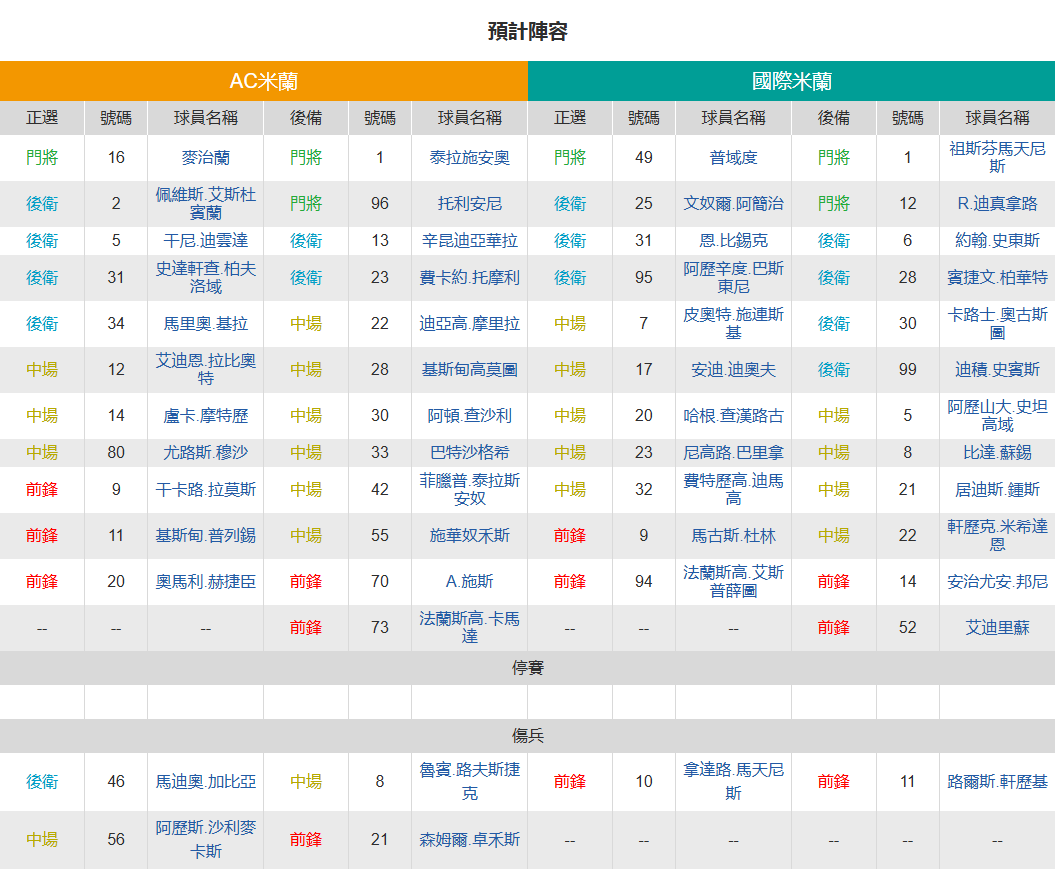Open 尼高路.巴里拿 player link

(x=733, y=452)
